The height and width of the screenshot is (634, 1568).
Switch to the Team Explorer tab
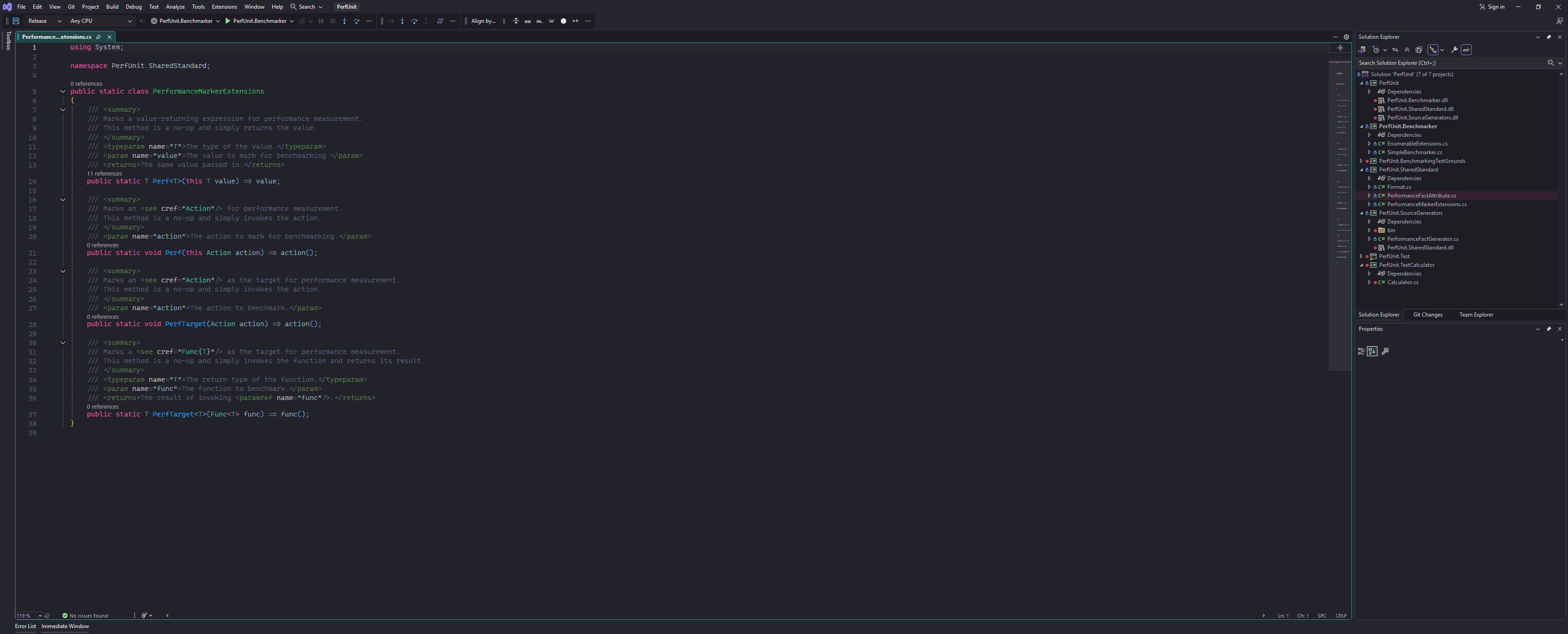click(x=1475, y=315)
